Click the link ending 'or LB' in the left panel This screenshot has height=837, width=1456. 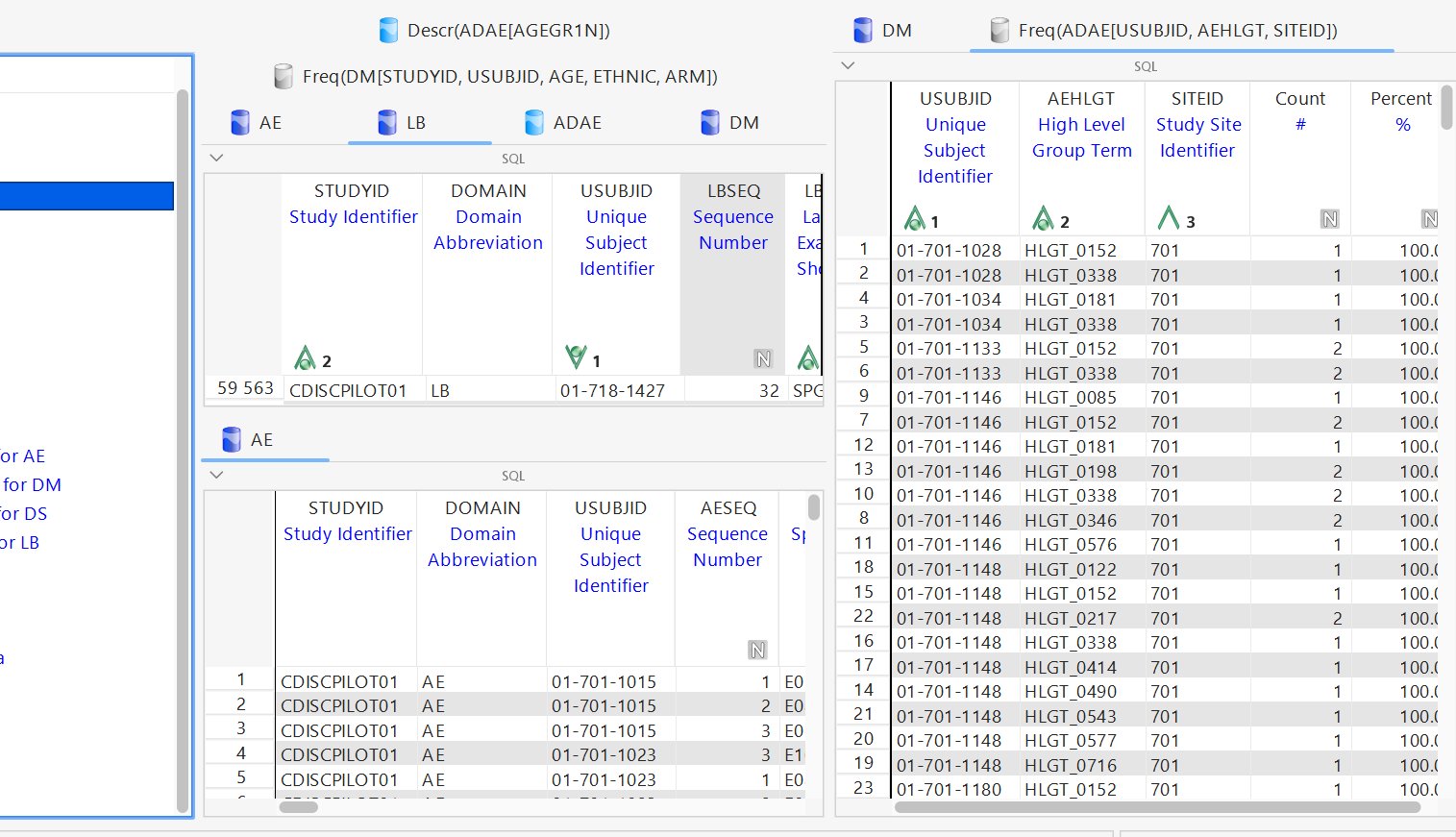tap(20, 543)
